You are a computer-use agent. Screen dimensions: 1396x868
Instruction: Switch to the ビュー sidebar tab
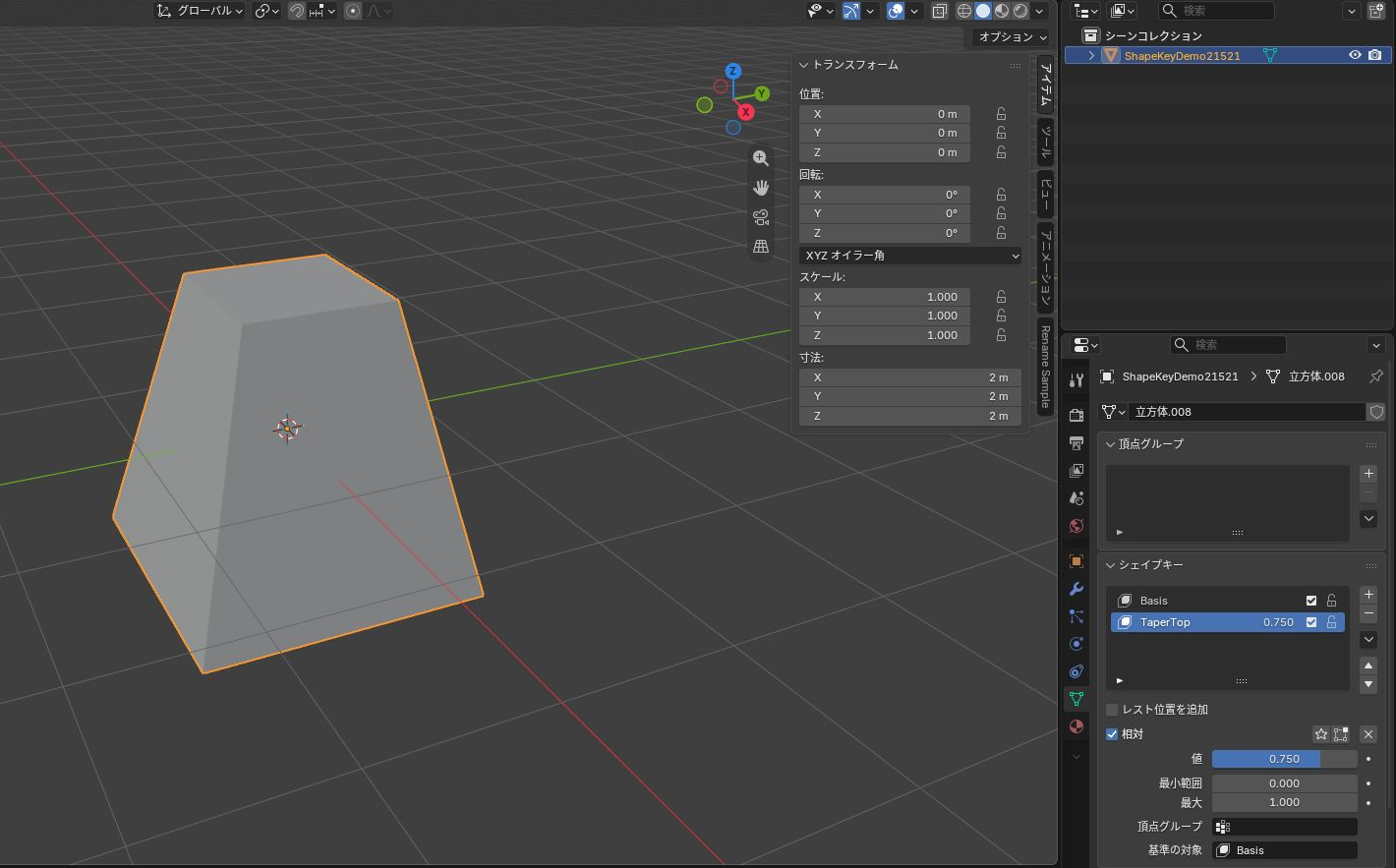pyautogui.click(x=1046, y=195)
